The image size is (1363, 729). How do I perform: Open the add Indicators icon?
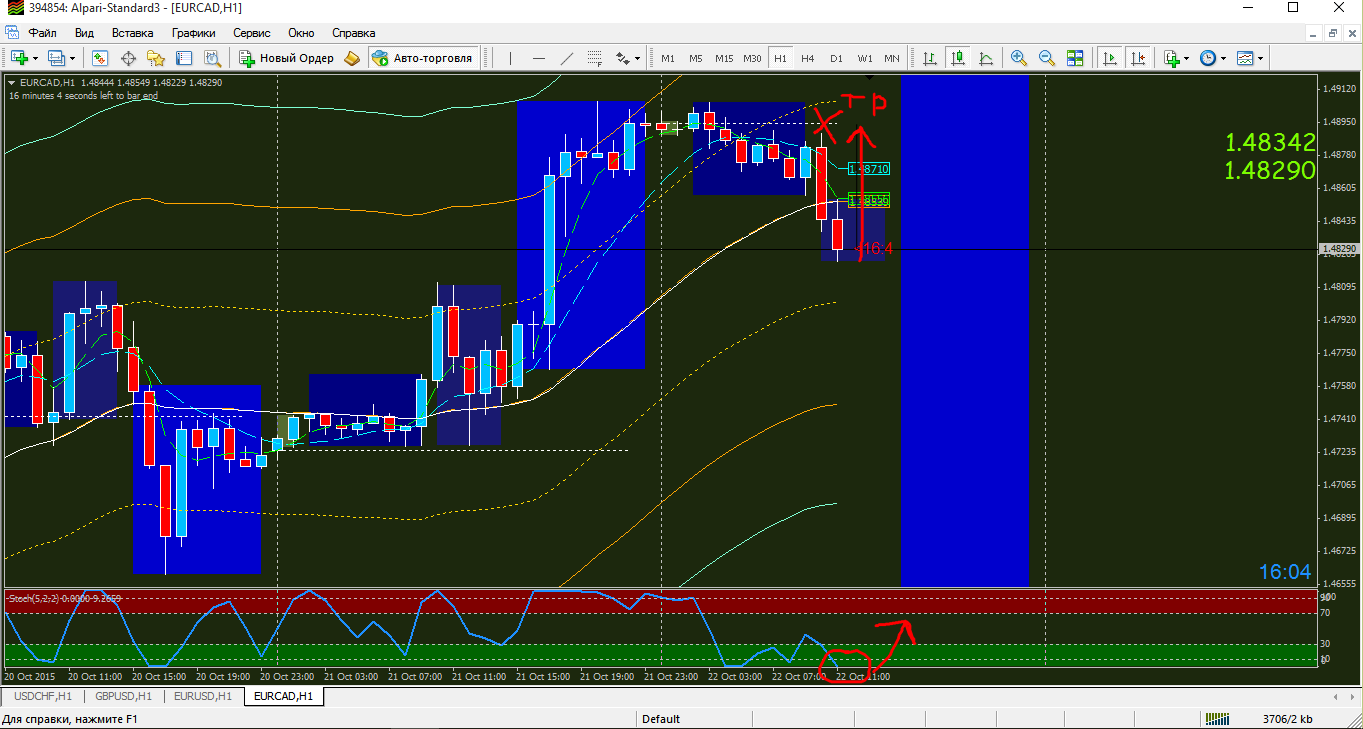click(x=1171, y=58)
